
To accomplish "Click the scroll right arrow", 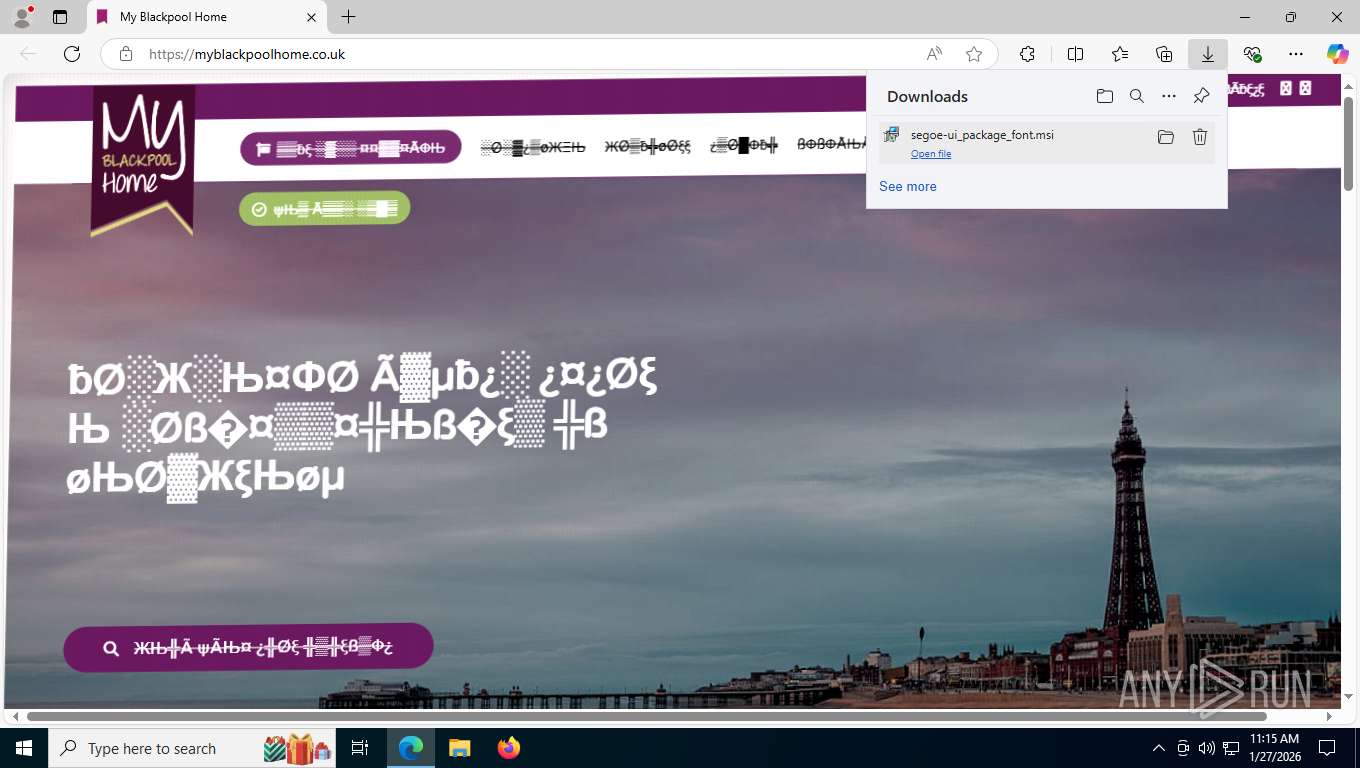I will 1330,716.
